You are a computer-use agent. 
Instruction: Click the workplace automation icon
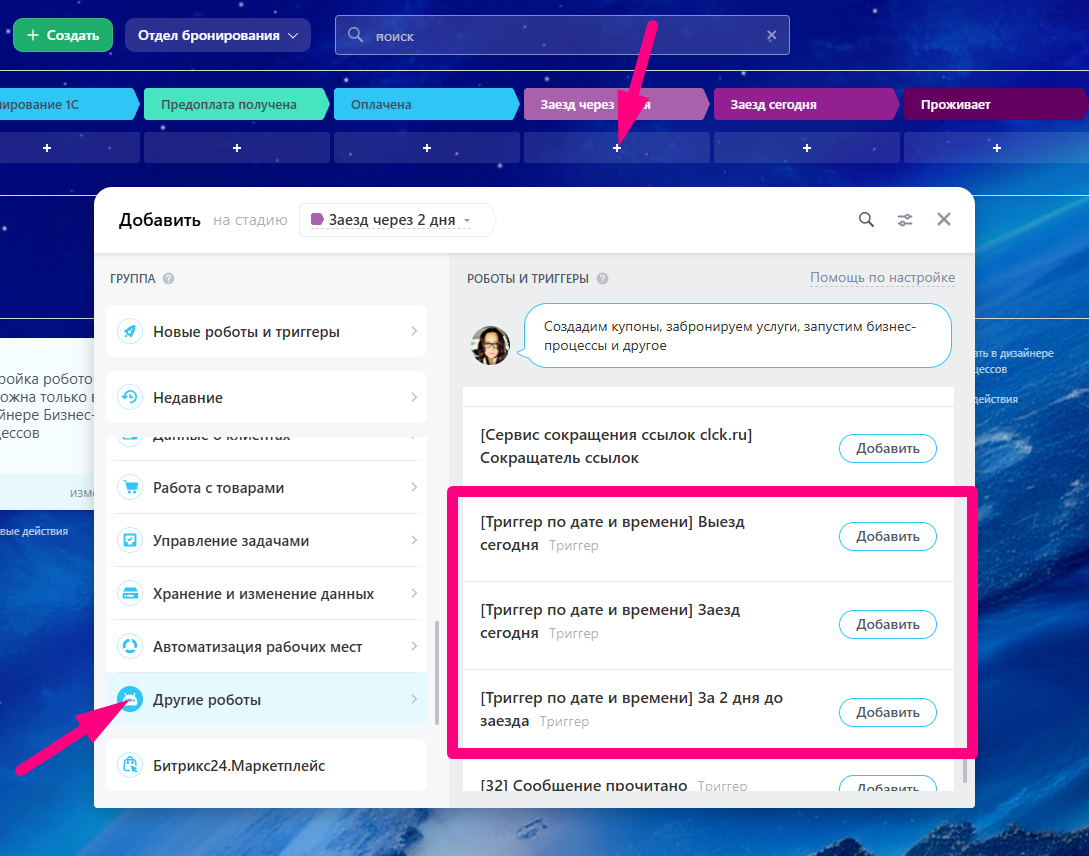130,647
